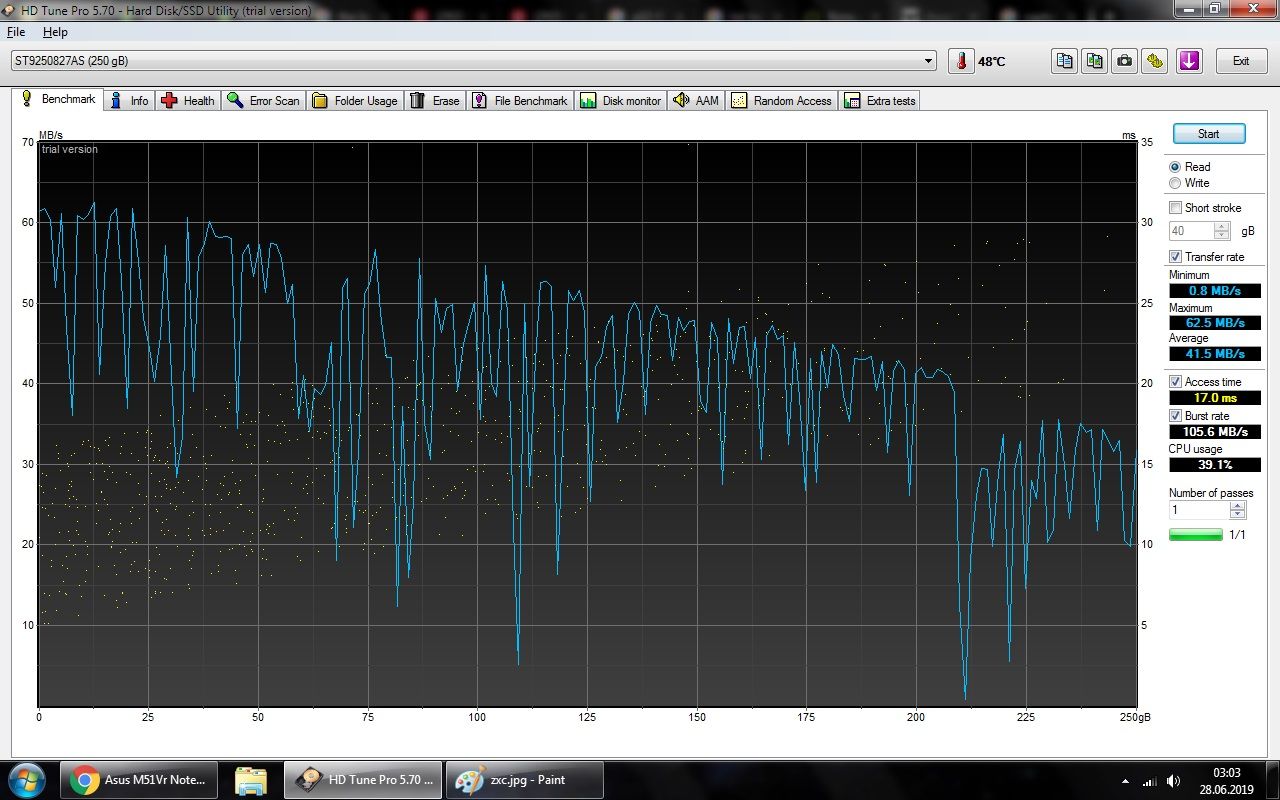1280x800 pixels.
Task: Click the volume speaker tray icon
Action: (1174, 781)
